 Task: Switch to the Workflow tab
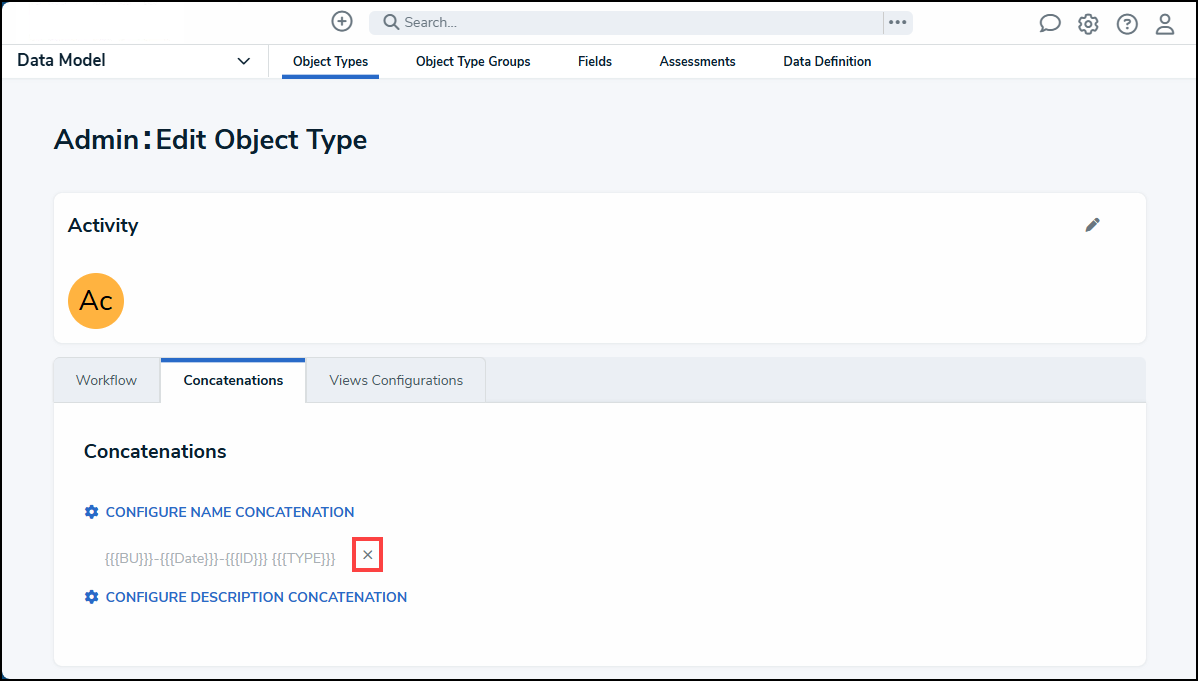[106, 380]
